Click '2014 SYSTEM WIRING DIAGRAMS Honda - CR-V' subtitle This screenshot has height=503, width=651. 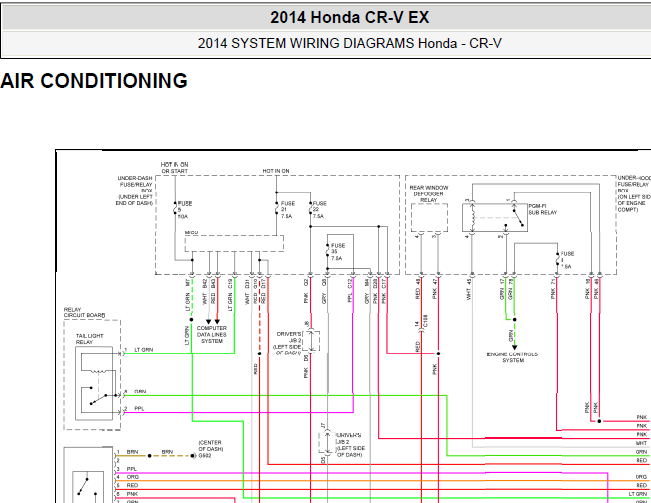pyautogui.click(x=350, y=43)
